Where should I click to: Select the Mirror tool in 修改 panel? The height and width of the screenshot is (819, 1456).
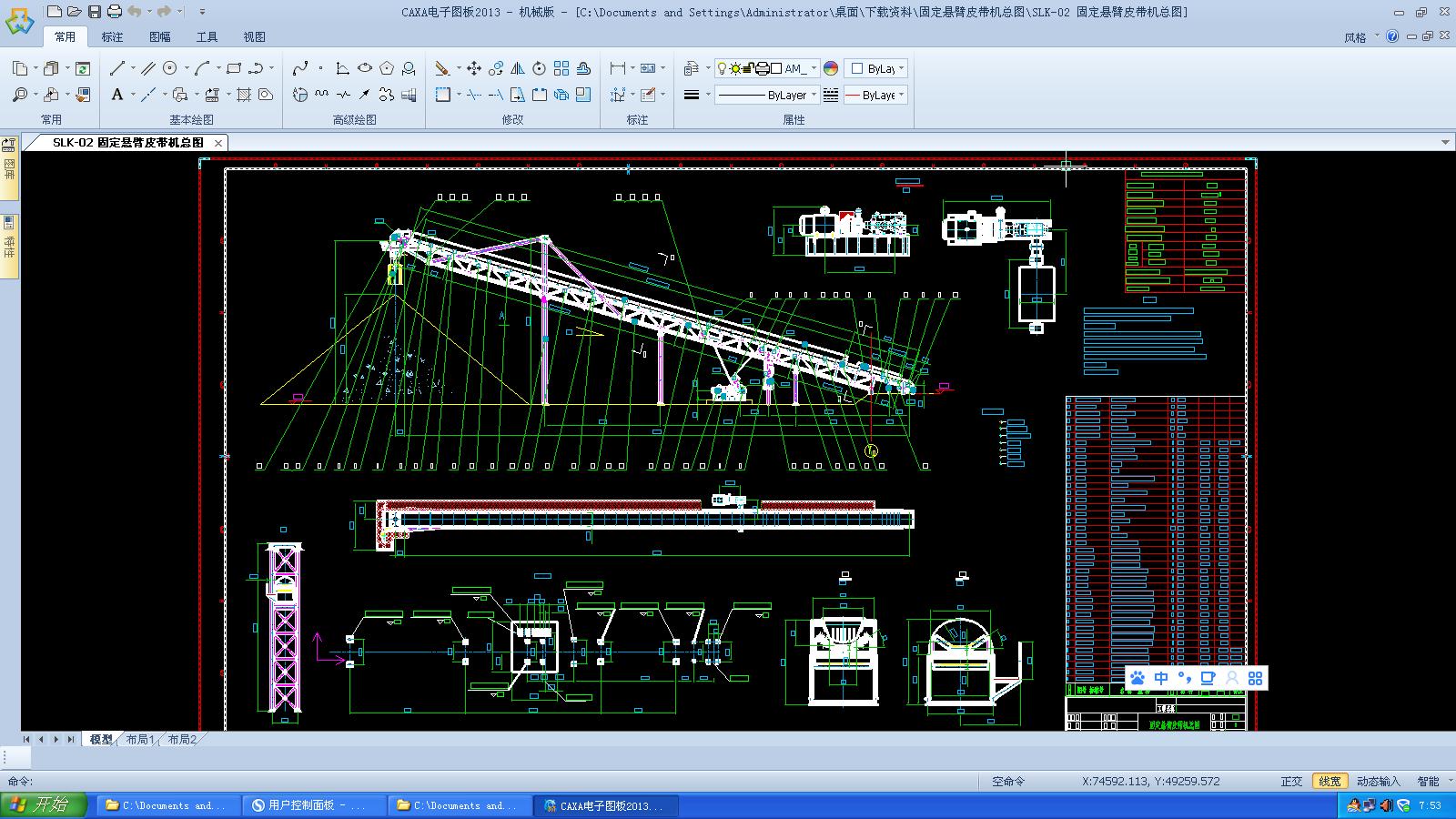tap(519, 68)
